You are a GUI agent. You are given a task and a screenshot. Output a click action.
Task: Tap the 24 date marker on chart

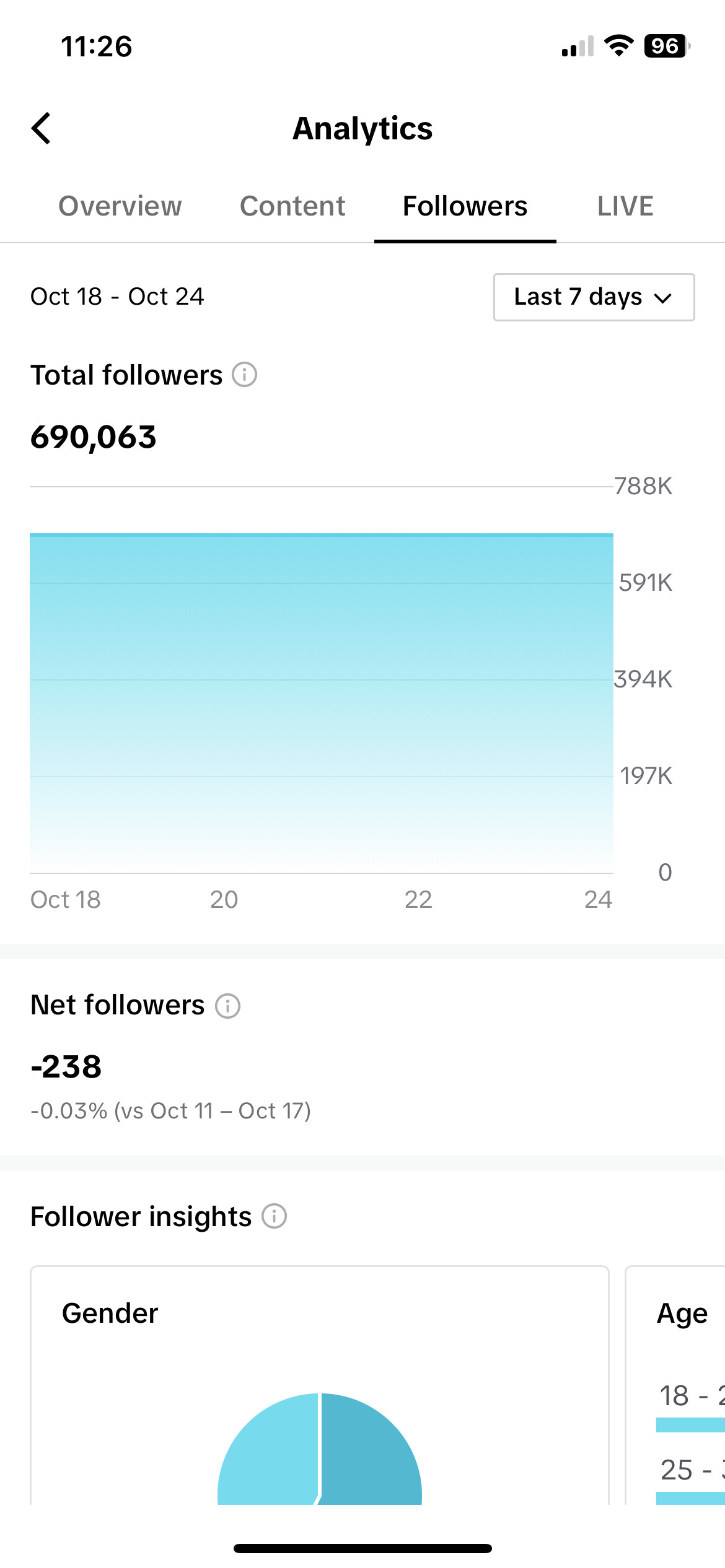[x=598, y=900]
